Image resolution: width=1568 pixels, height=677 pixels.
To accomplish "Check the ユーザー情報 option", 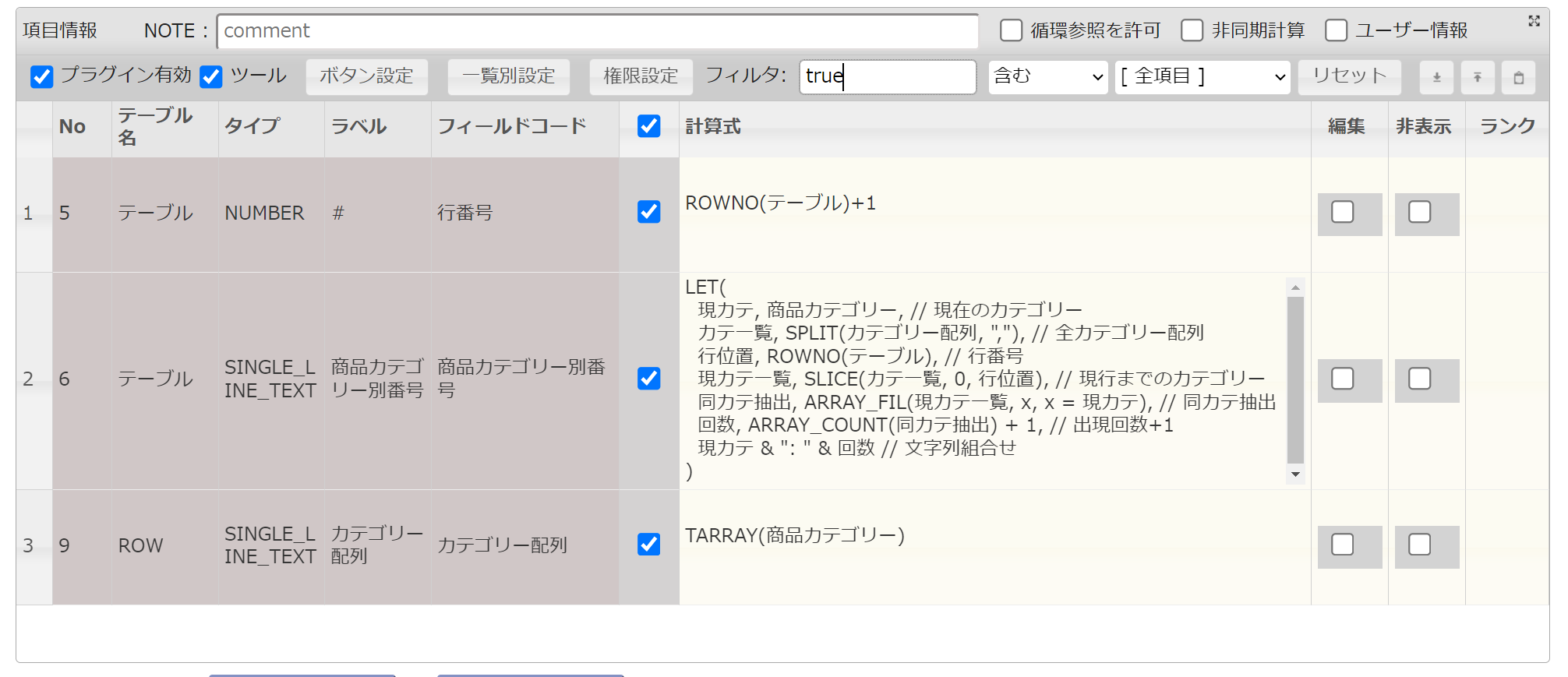I will tap(1336, 30).
